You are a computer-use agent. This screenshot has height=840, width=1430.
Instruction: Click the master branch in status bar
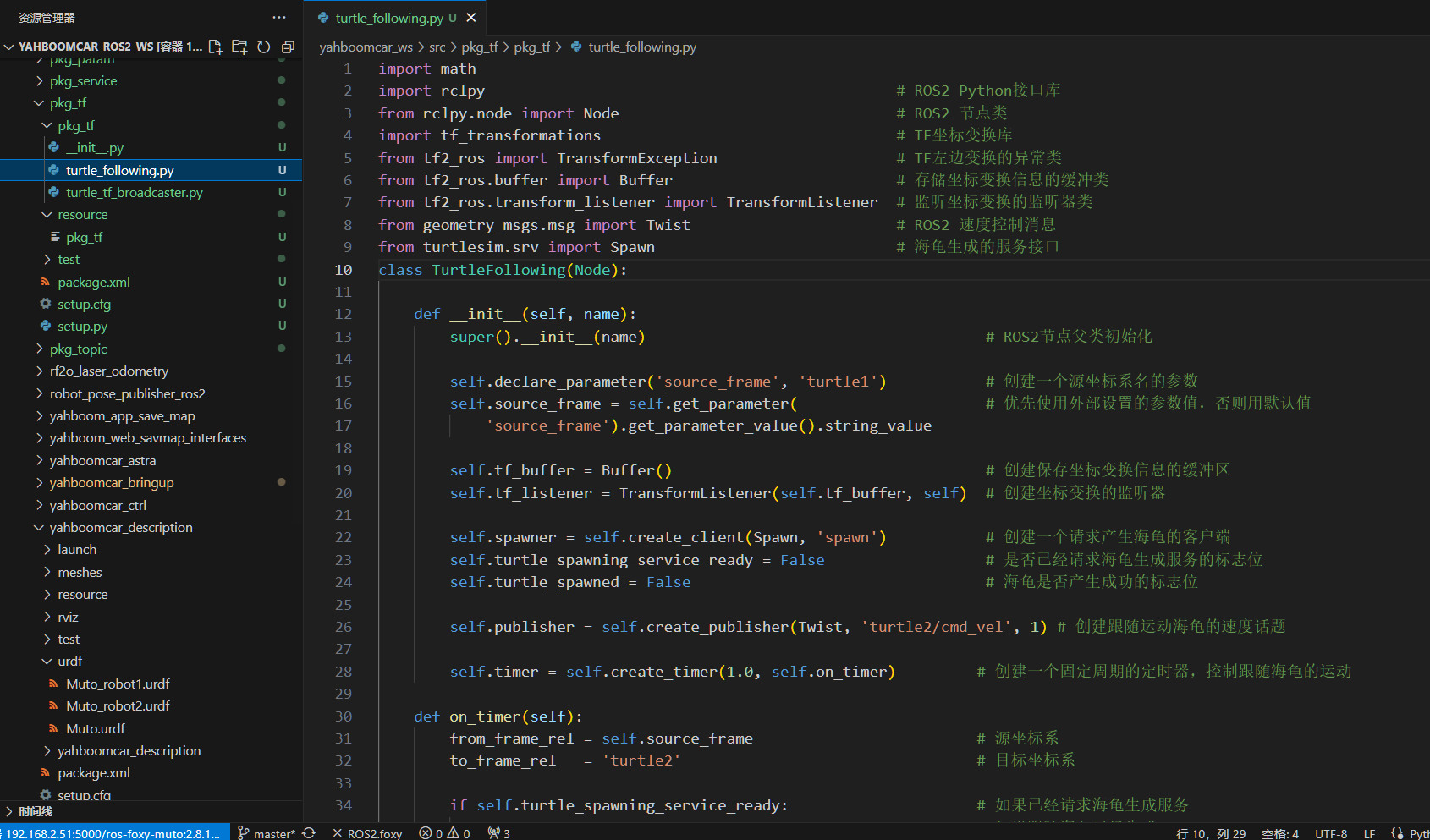pos(267,833)
